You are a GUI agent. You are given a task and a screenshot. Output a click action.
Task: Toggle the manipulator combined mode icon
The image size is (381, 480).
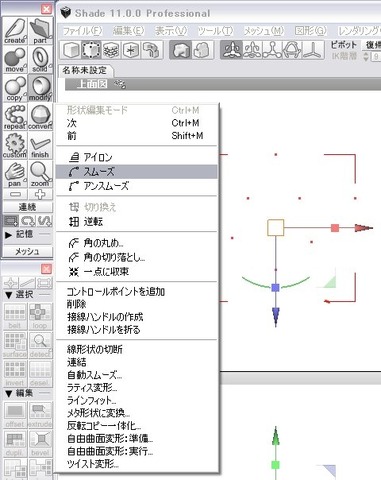coord(231,50)
